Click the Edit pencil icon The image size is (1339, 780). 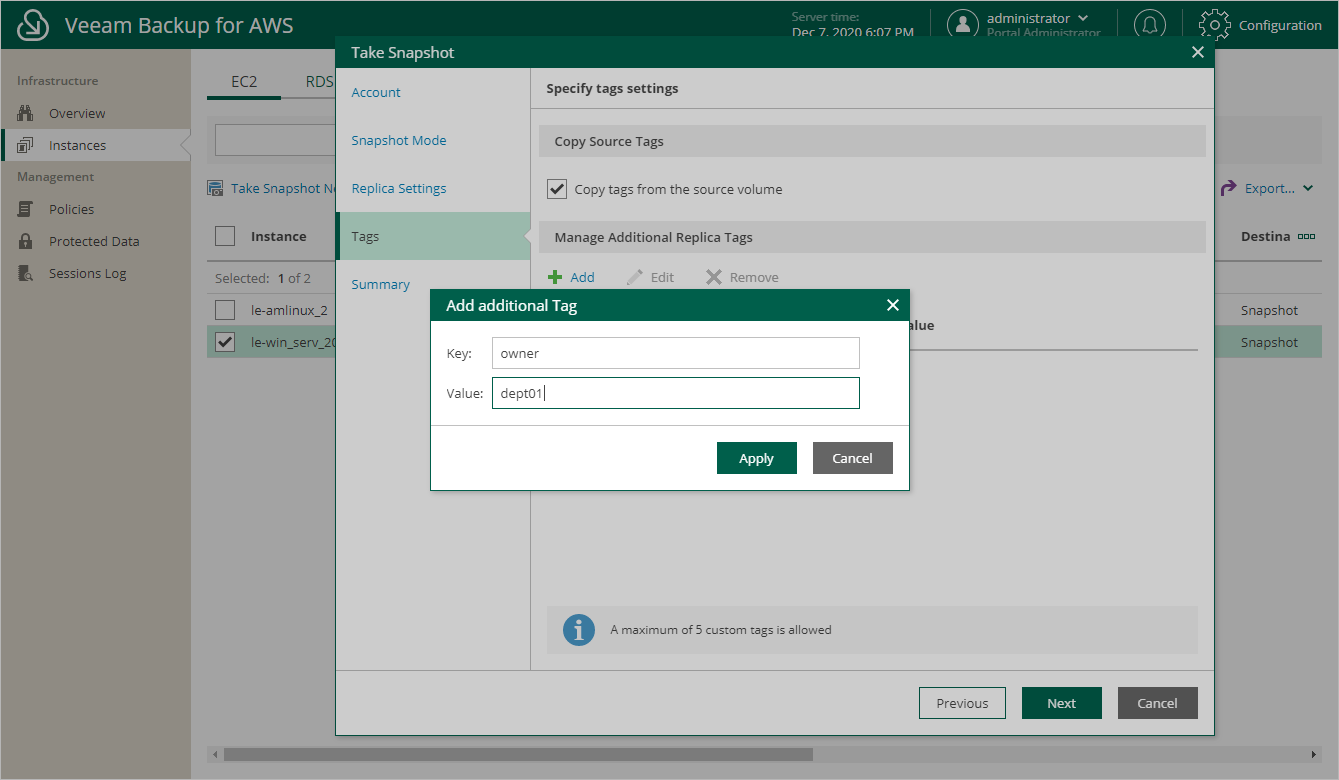pyautogui.click(x=634, y=277)
